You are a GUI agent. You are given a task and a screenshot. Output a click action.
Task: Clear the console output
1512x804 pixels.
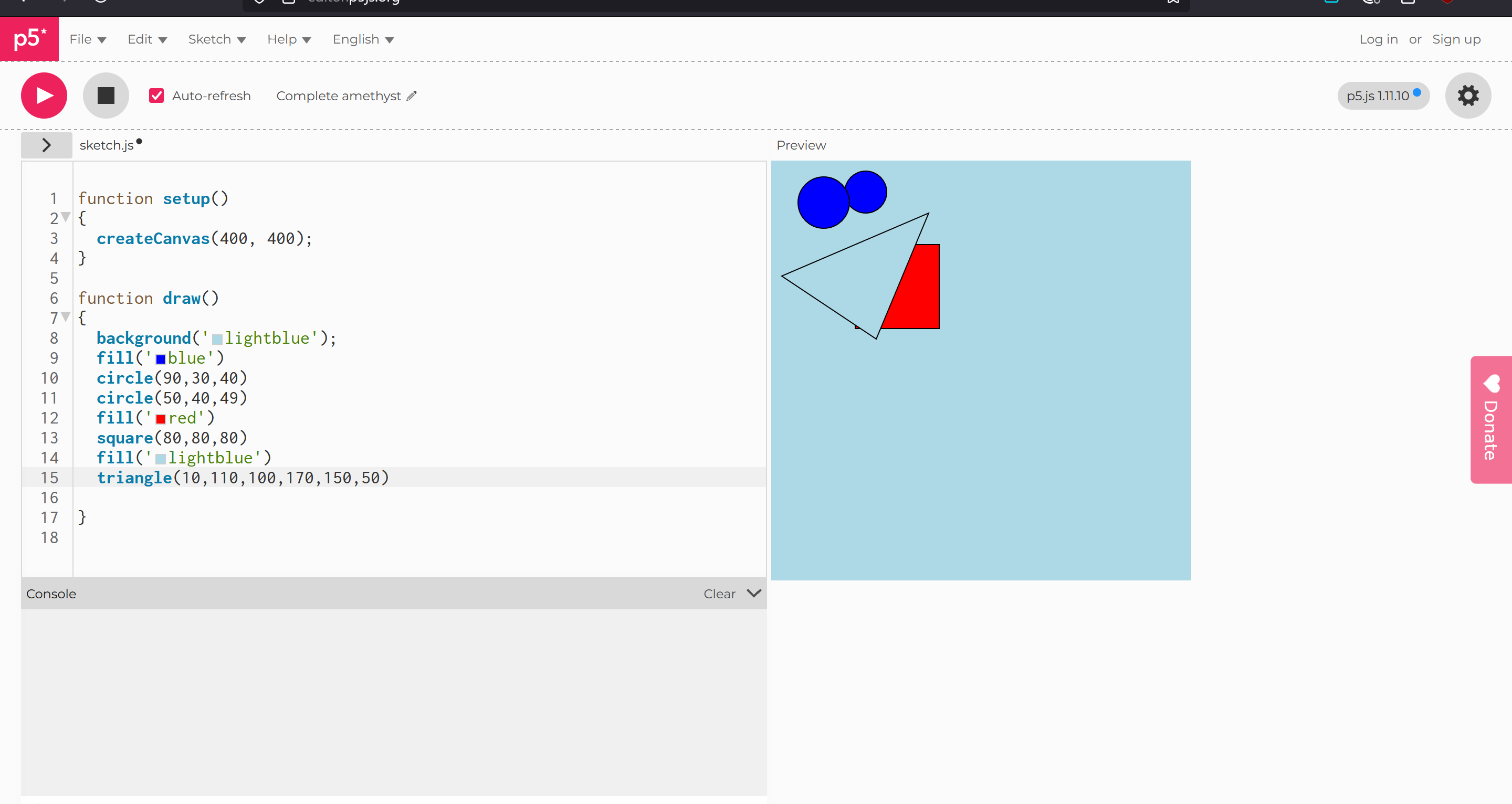(x=719, y=594)
